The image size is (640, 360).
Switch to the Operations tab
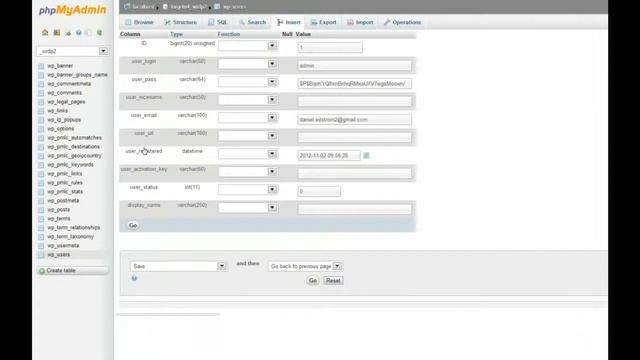402,22
